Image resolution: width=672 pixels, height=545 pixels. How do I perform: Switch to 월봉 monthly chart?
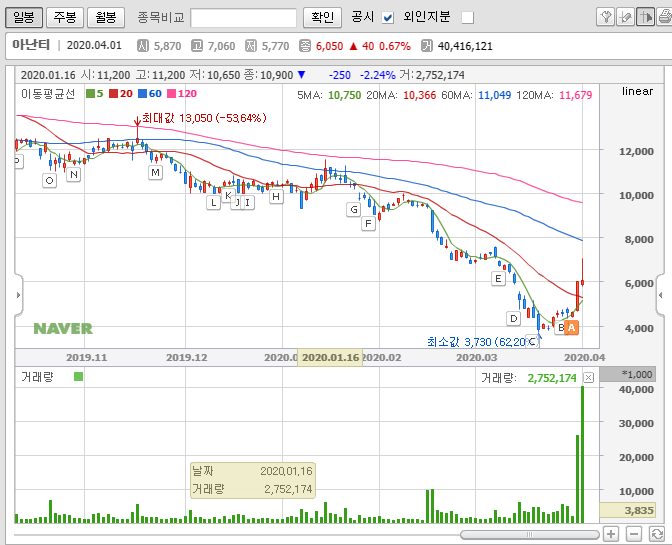(x=106, y=17)
